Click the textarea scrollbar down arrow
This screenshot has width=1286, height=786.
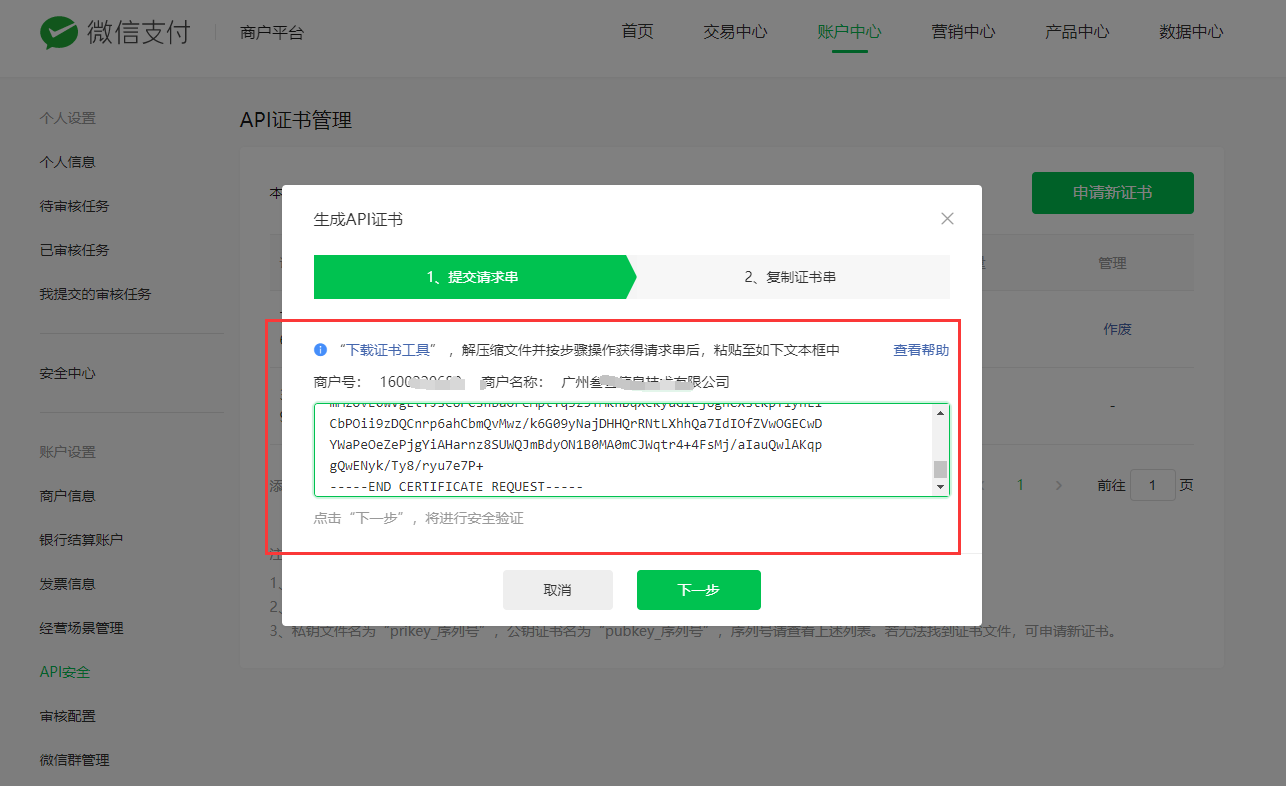[940, 486]
